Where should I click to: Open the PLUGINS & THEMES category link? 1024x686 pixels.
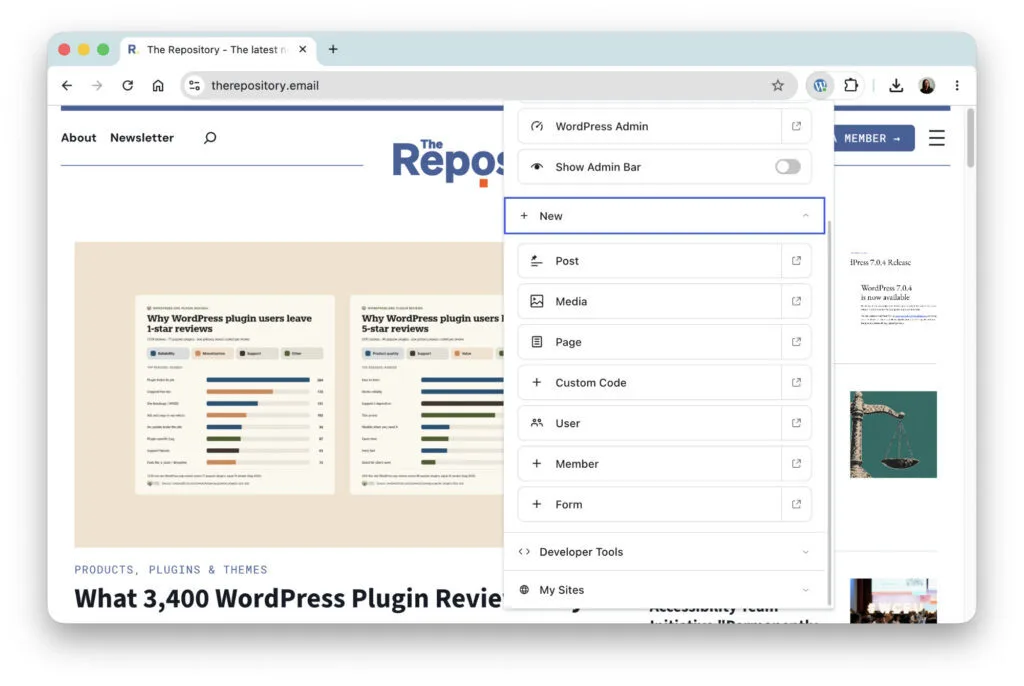tap(208, 570)
